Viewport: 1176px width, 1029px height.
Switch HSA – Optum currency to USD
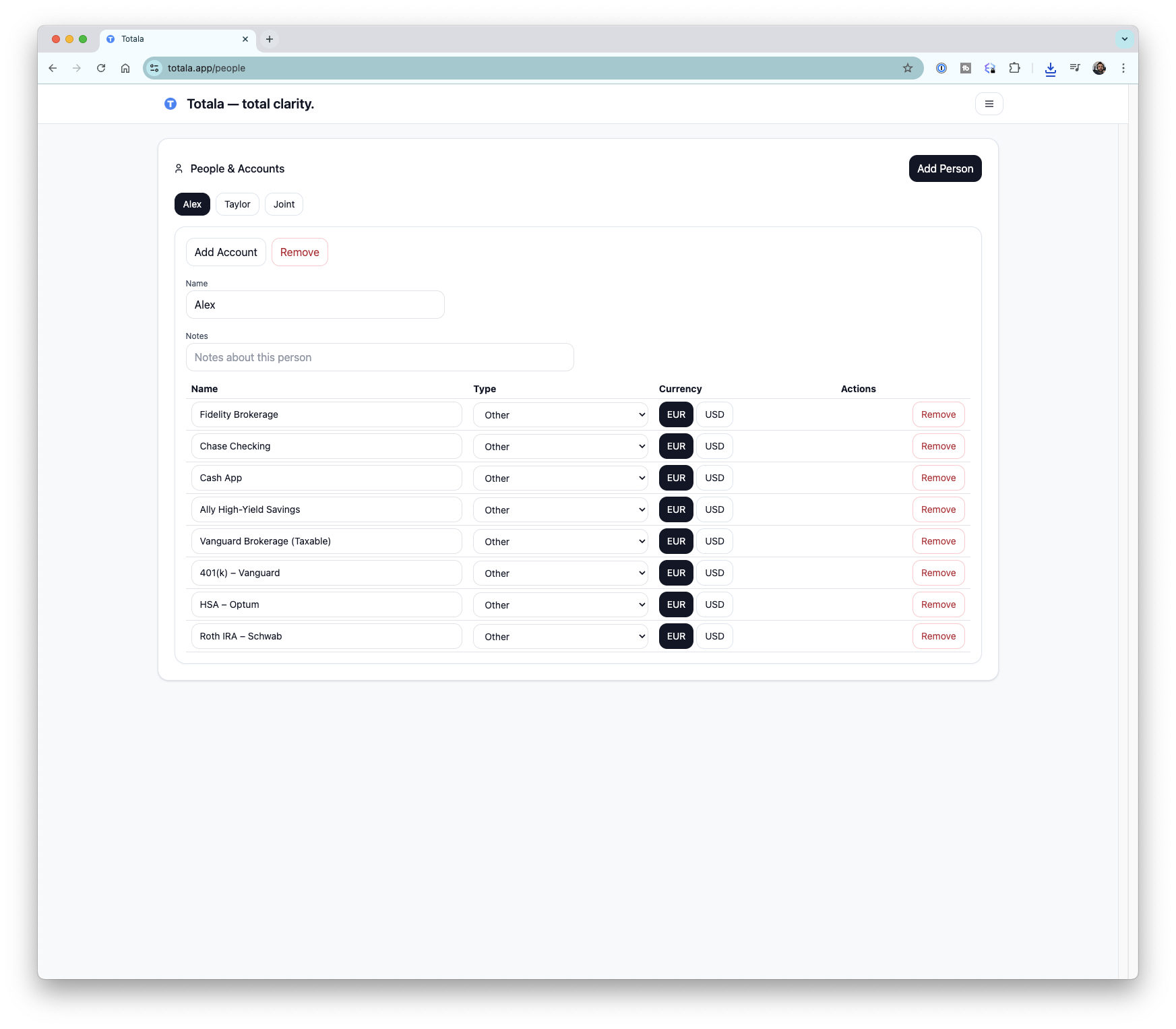click(x=714, y=604)
